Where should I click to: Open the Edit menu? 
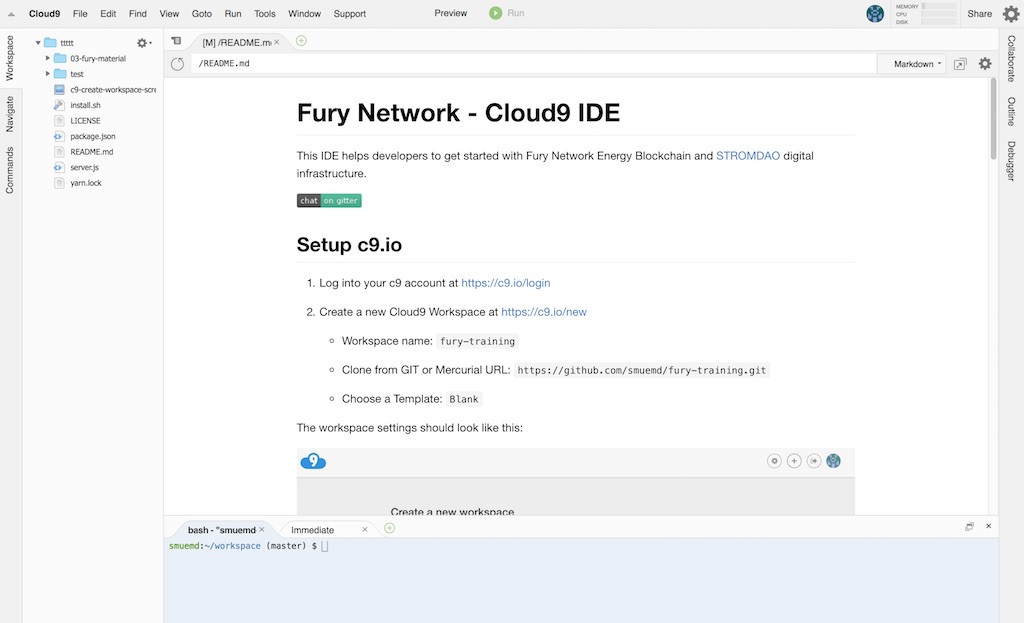[108, 14]
